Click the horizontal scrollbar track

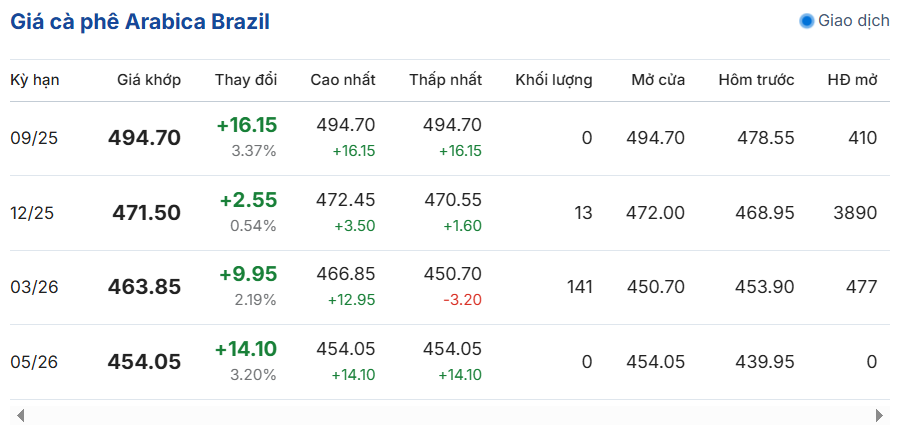point(450,415)
